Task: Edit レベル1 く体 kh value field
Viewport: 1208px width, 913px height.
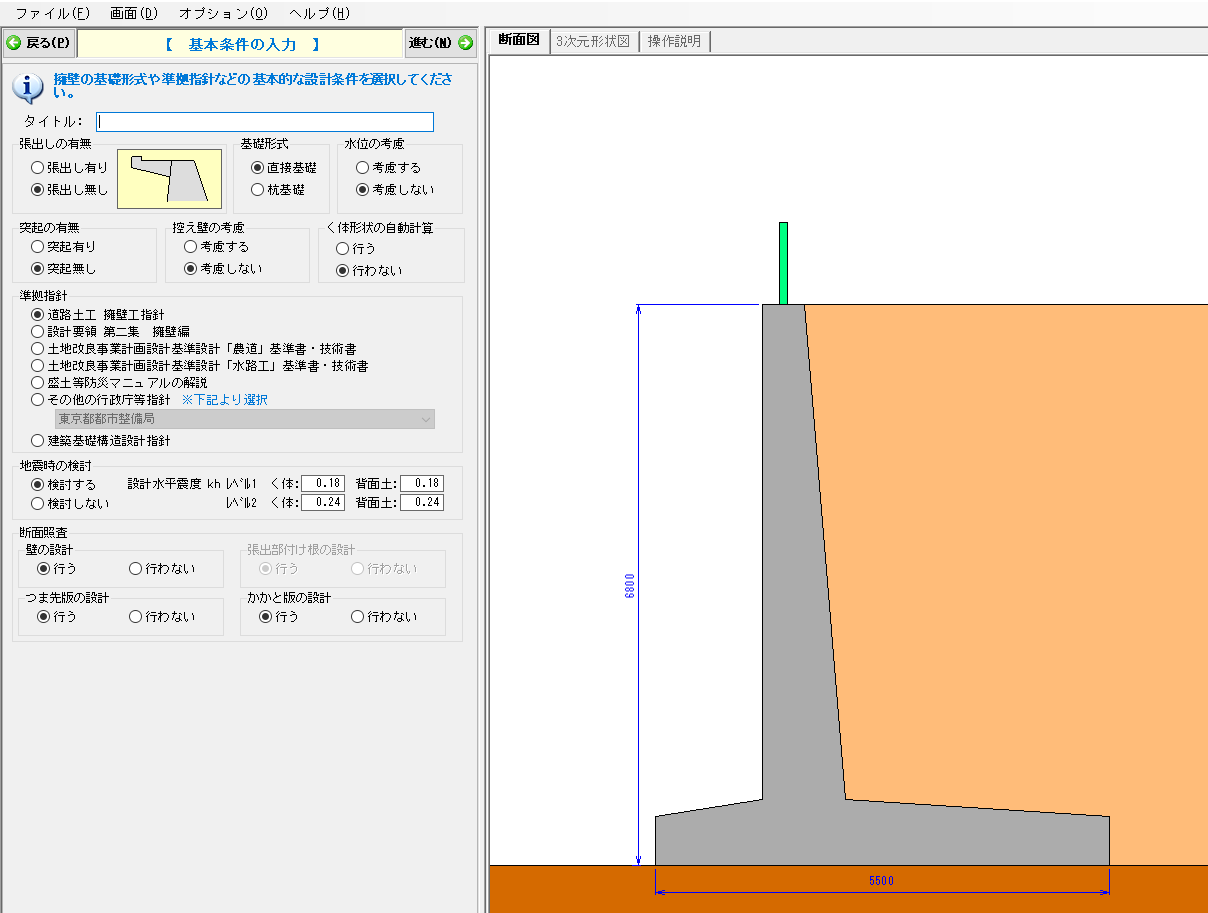Action: point(323,484)
